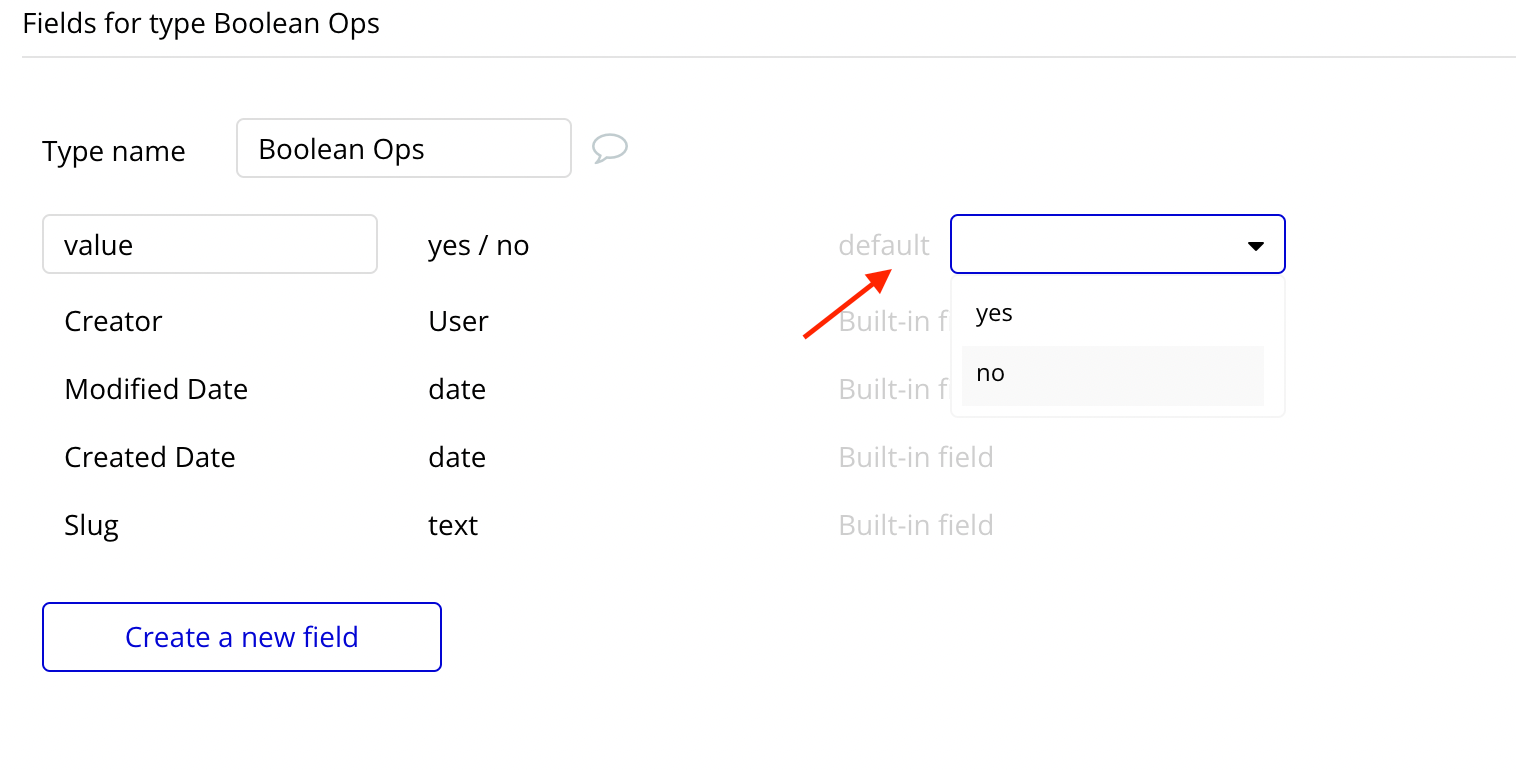Image resolution: width=1516 pixels, height=770 pixels.
Task: Click the "yes / no" field type label
Action: click(479, 245)
